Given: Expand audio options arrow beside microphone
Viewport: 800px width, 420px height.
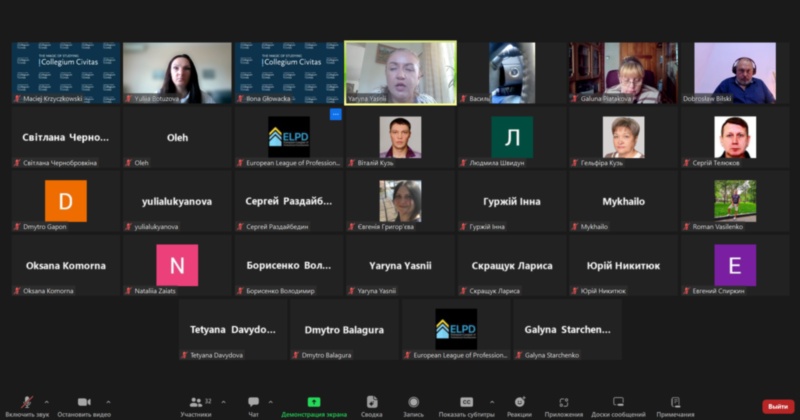Looking at the screenshot, I should [50, 402].
